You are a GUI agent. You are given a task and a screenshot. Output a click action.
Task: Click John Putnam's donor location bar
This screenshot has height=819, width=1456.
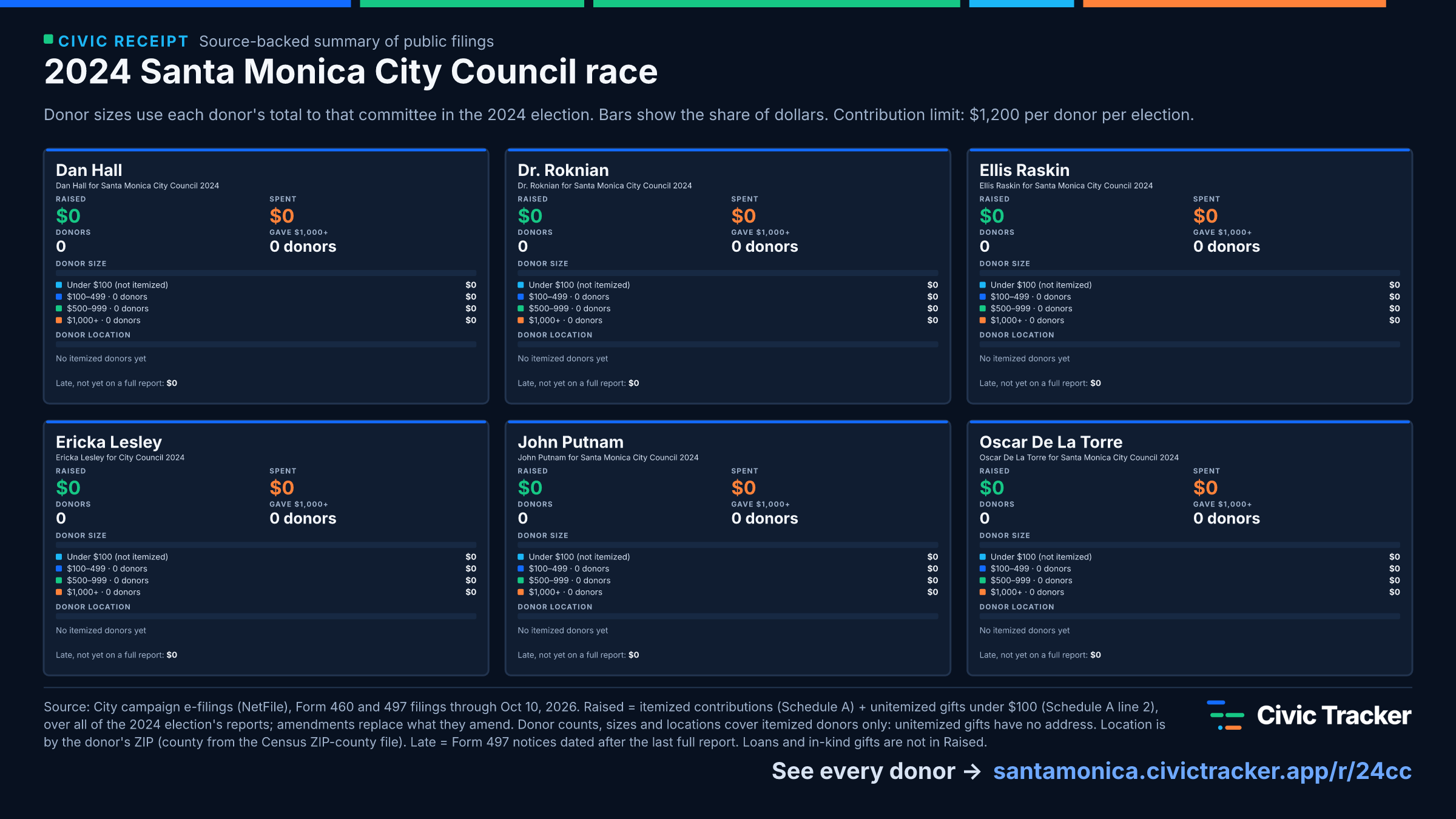(727, 616)
